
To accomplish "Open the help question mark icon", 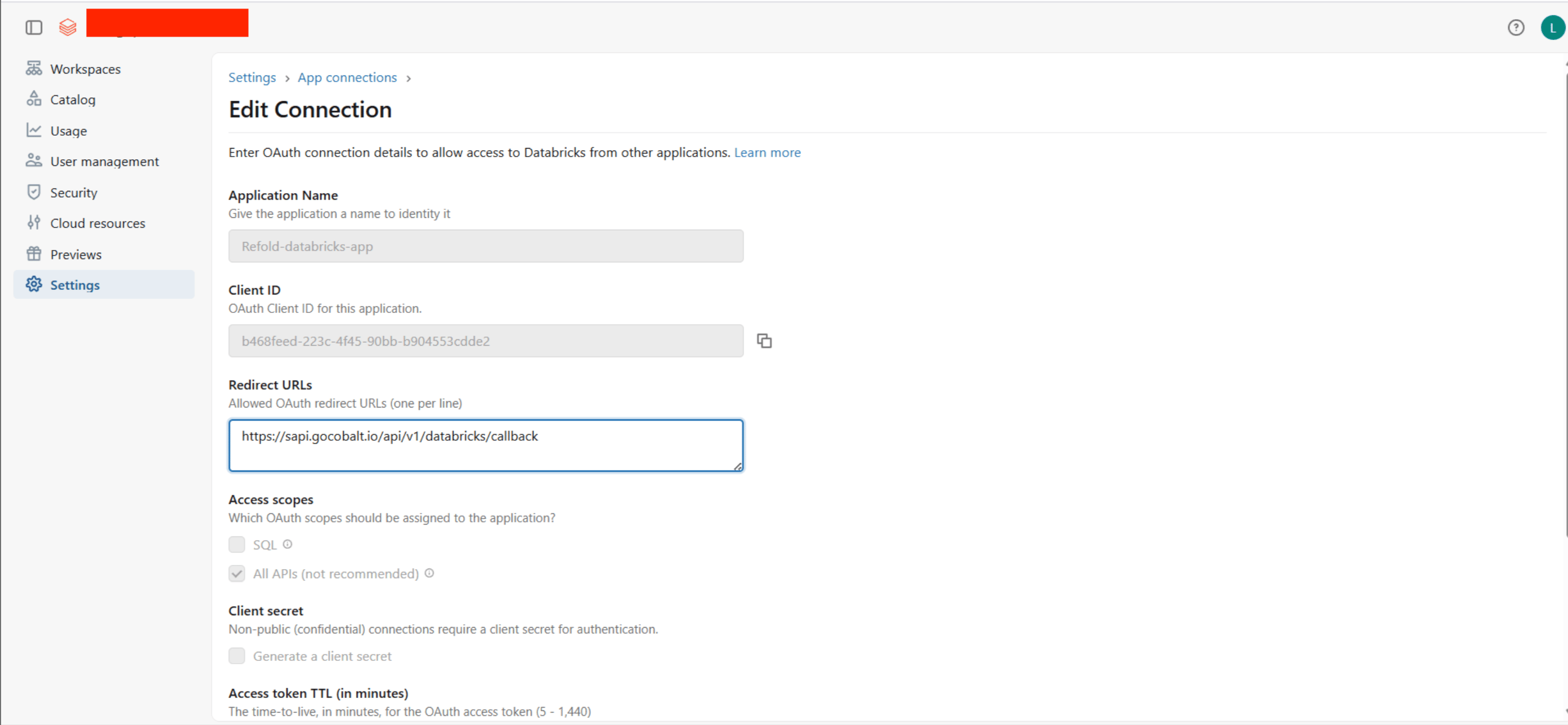I will pyautogui.click(x=1516, y=28).
